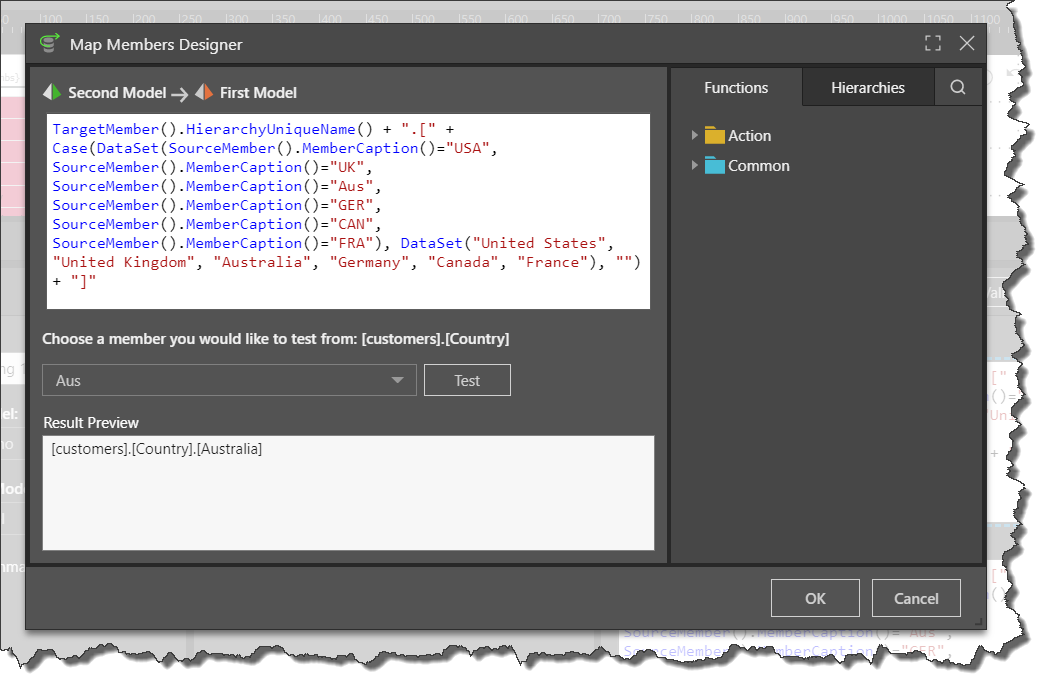Select the yellow Action folder icon
Image resolution: width=1050 pixels, height=690 pixels.
[x=714, y=136]
